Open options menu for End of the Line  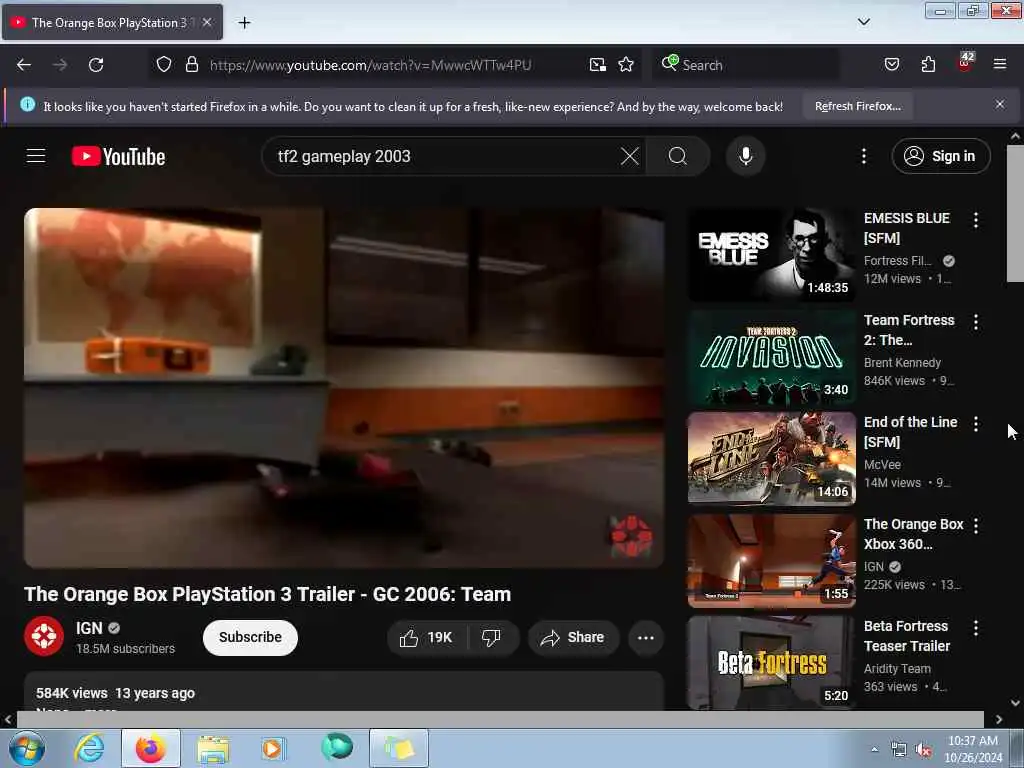point(976,424)
